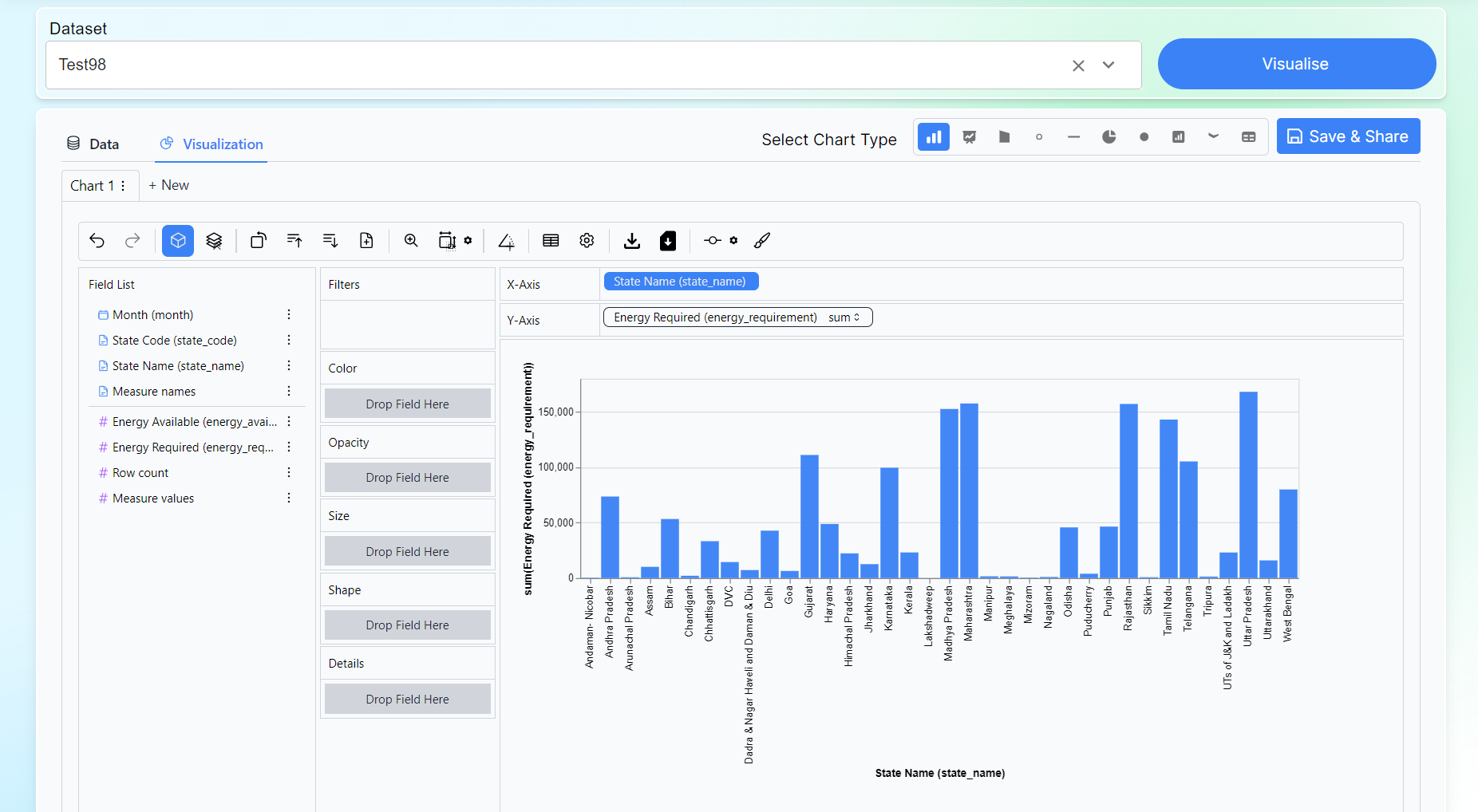Click the Redo arrow in toolbar
The width and height of the screenshot is (1478, 812).
[x=132, y=241]
